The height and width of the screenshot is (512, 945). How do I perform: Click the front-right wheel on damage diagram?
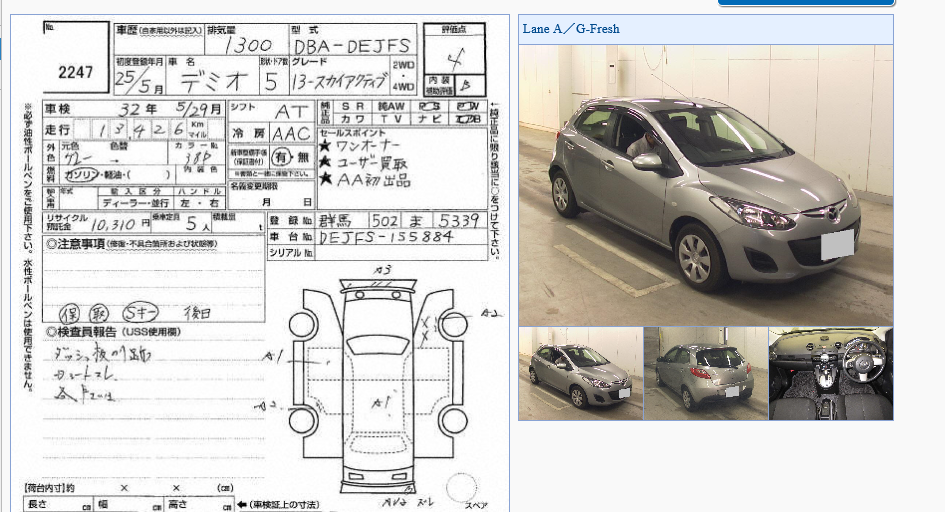pos(453,325)
